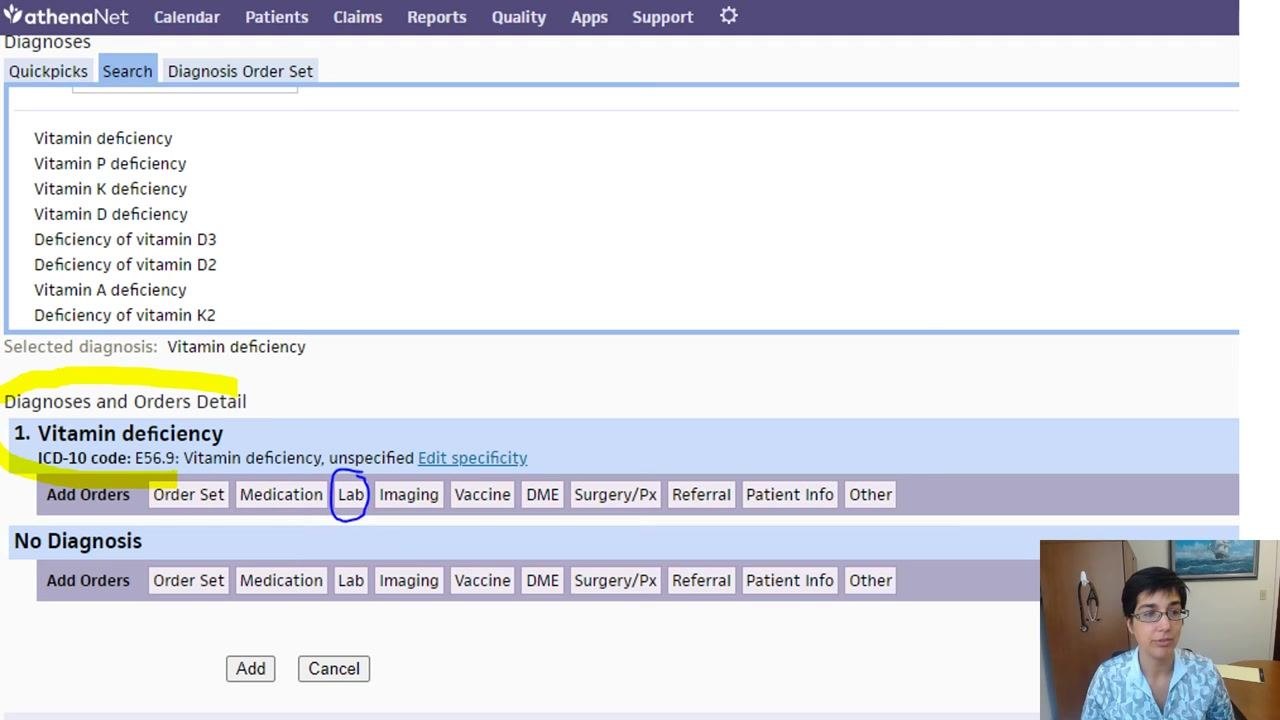Open the Calendar menu
Screen dimensions: 1280x720
187,17
